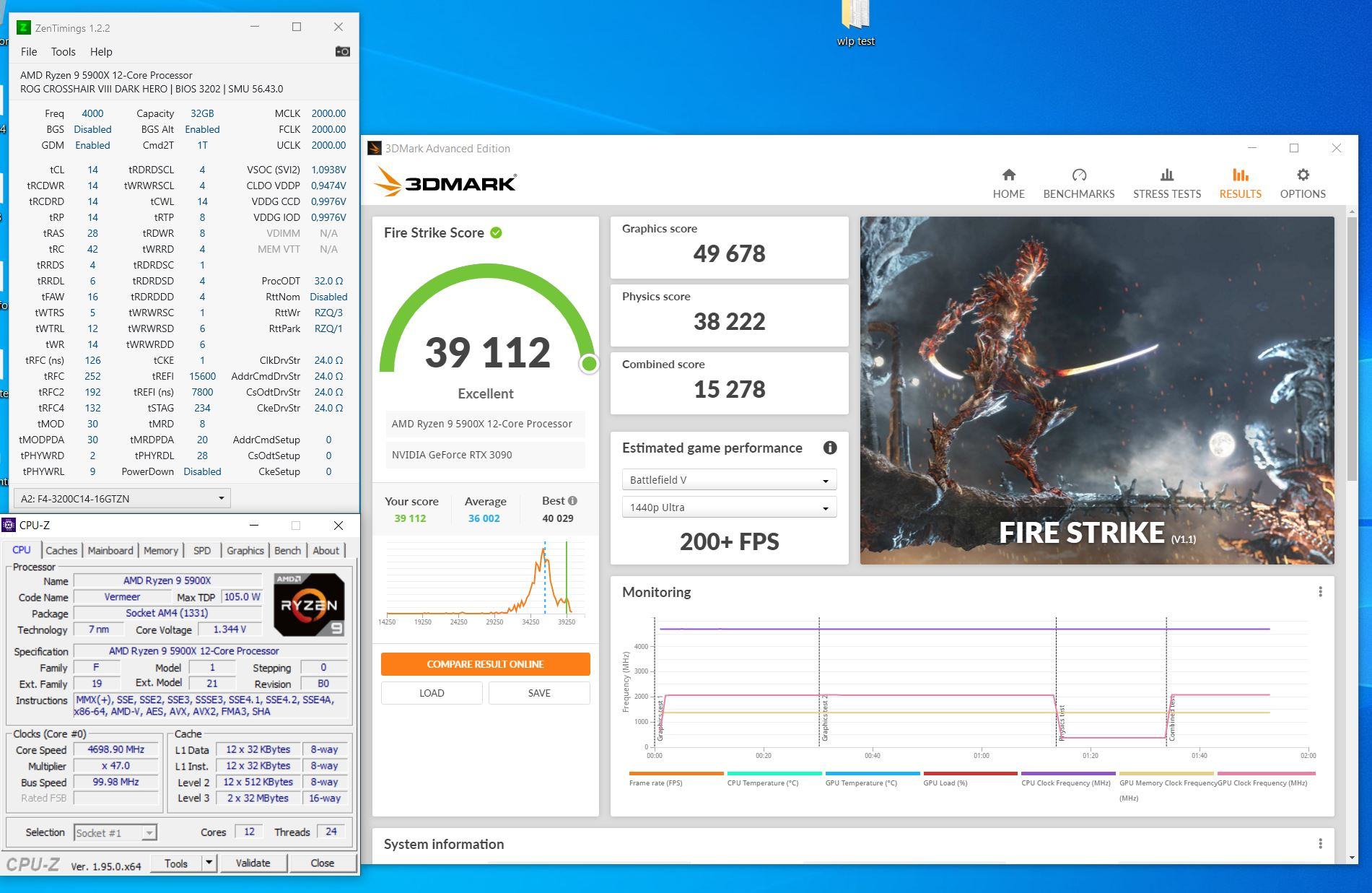Switch to the Mainboard tab in CPU-Z
Image resolution: width=1372 pixels, height=893 pixels.
[110, 550]
